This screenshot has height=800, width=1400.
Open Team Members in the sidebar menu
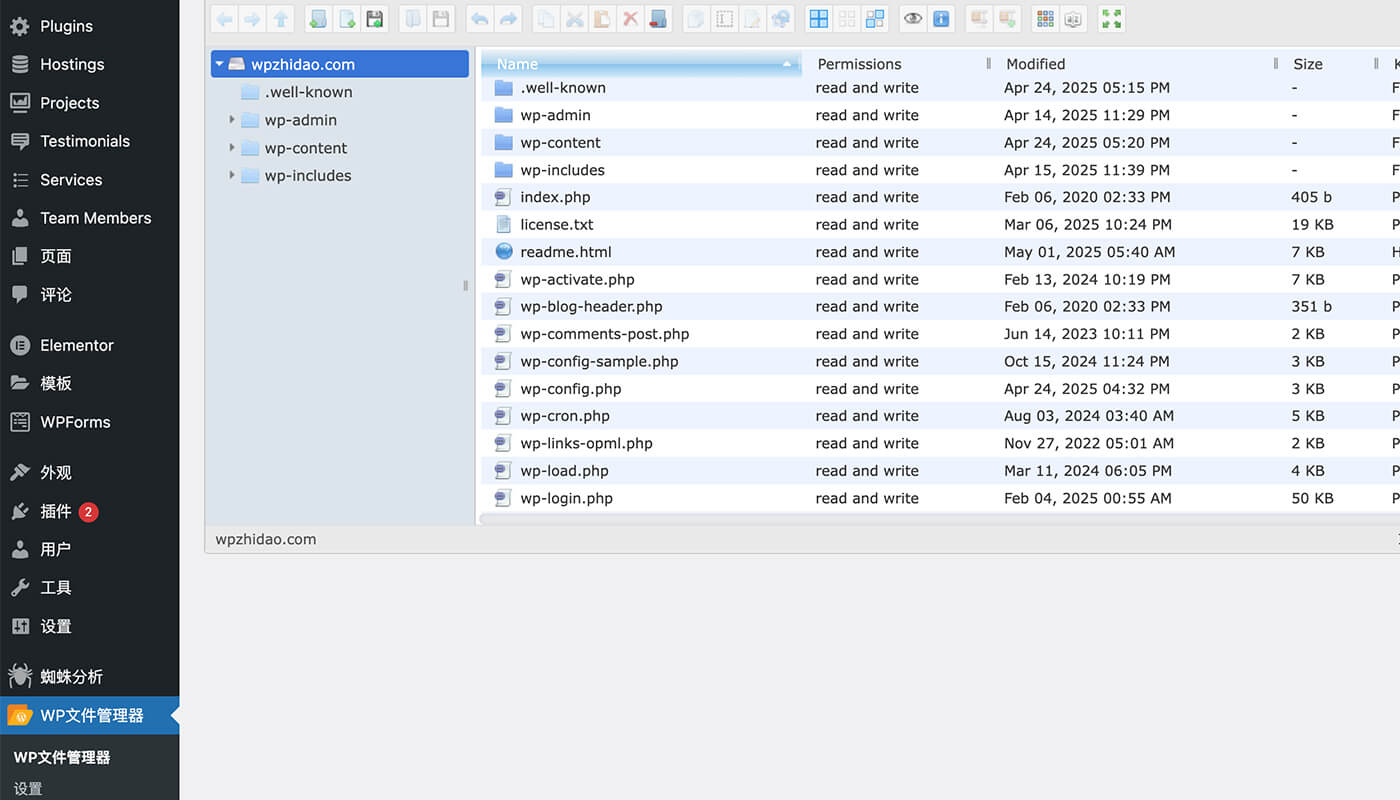(x=90, y=218)
